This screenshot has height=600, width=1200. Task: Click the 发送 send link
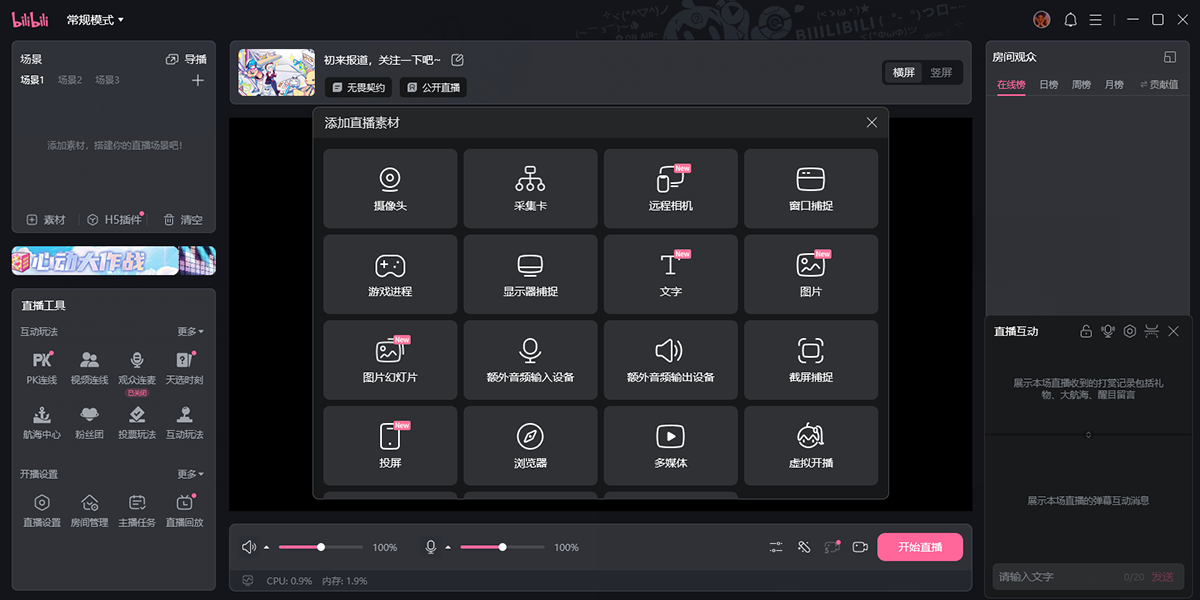[x=1163, y=577]
